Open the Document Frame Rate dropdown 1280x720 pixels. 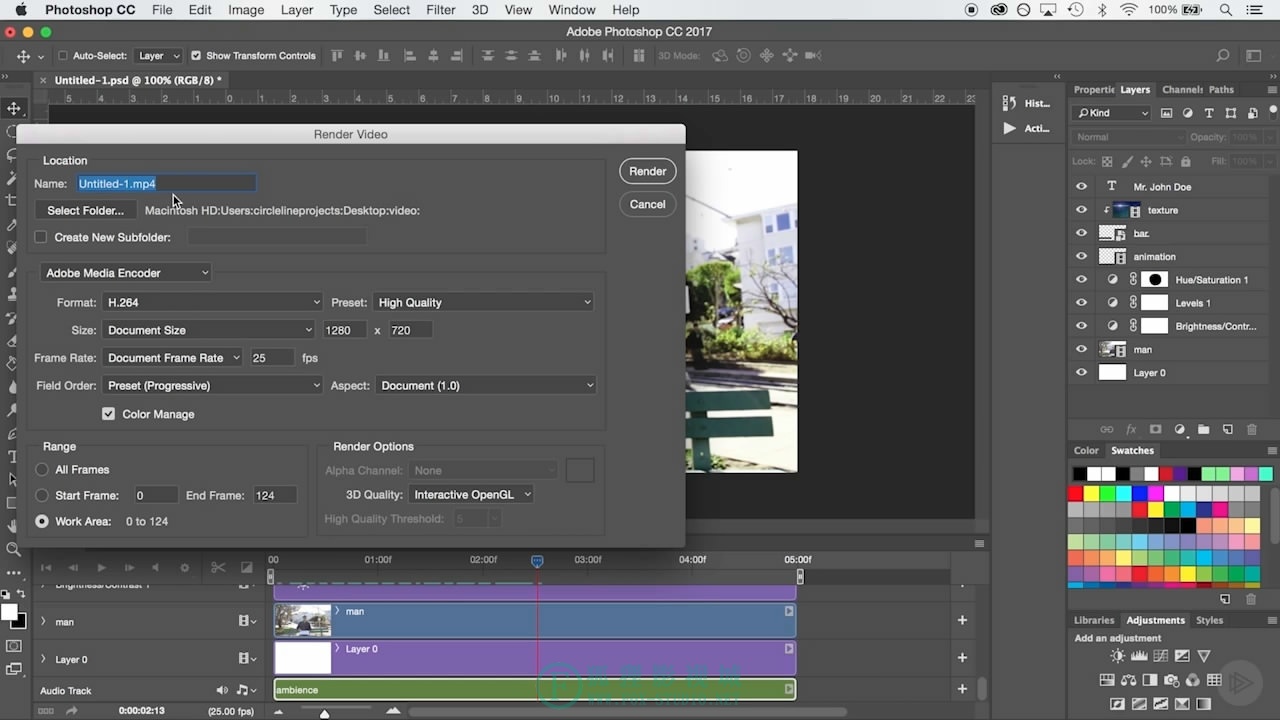pos(172,358)
